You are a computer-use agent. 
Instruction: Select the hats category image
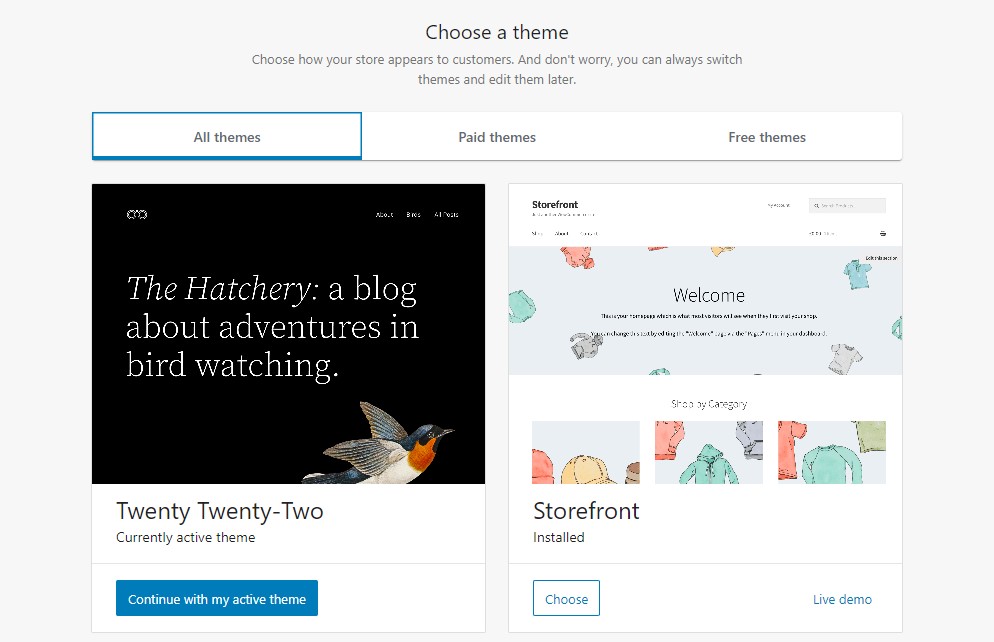point(586,453)
